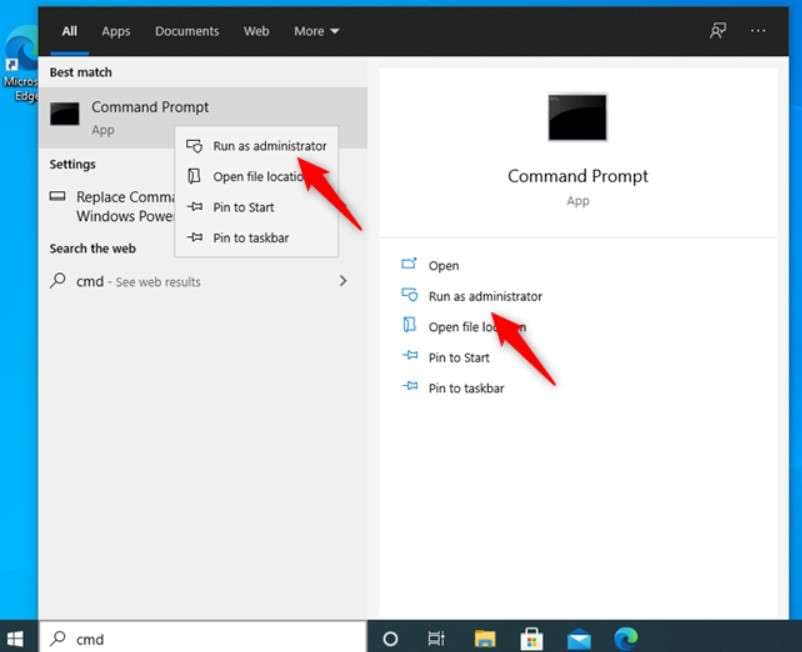The height and width of the screenshot is (652, 802).
Task: Click keyboard icon next to Replace Command setting
Action: [x=57, y=196]
